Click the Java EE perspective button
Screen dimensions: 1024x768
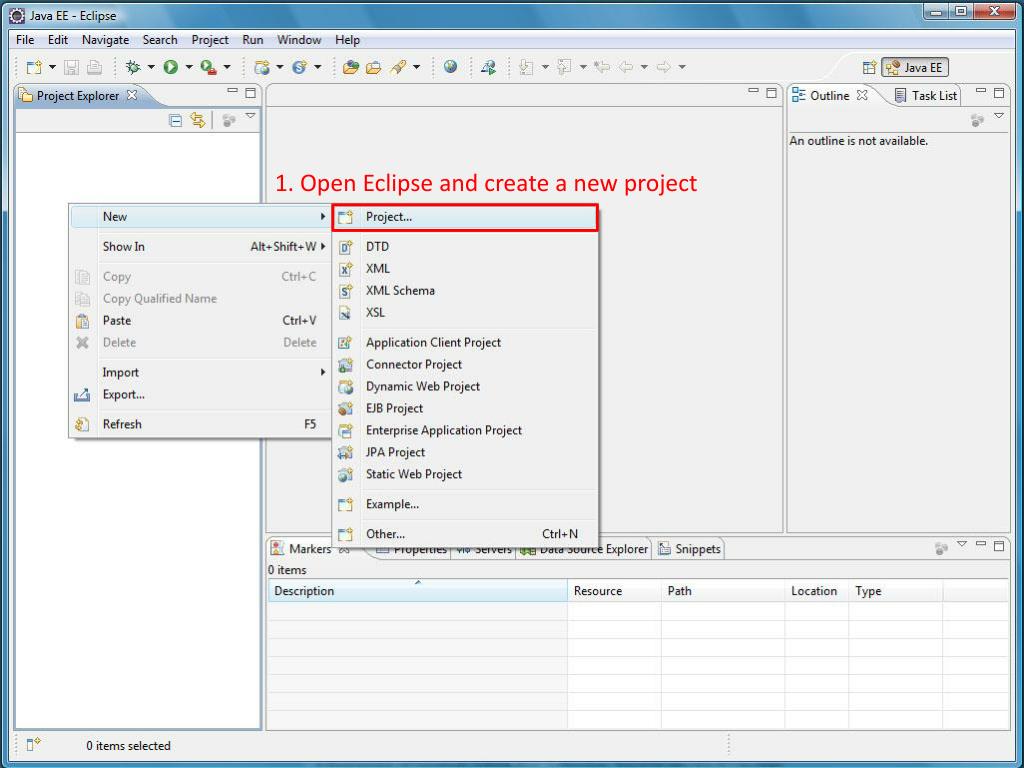[915, 67]
